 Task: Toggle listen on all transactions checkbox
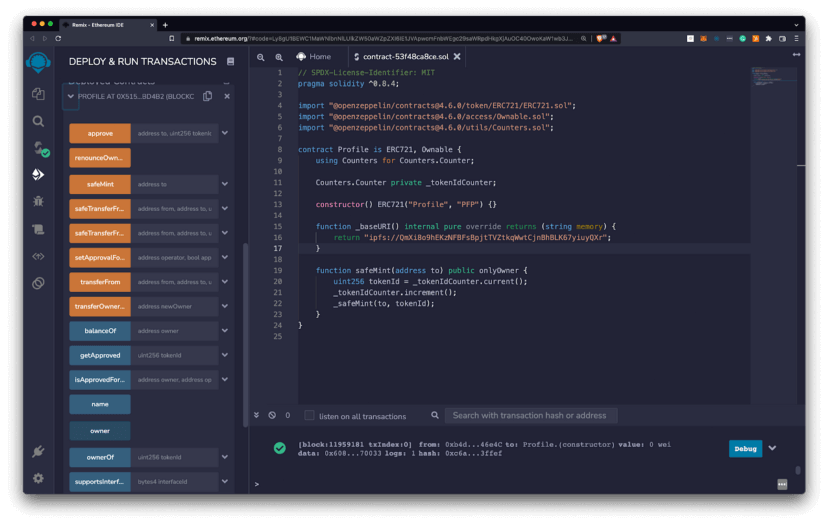coord(309,415)
